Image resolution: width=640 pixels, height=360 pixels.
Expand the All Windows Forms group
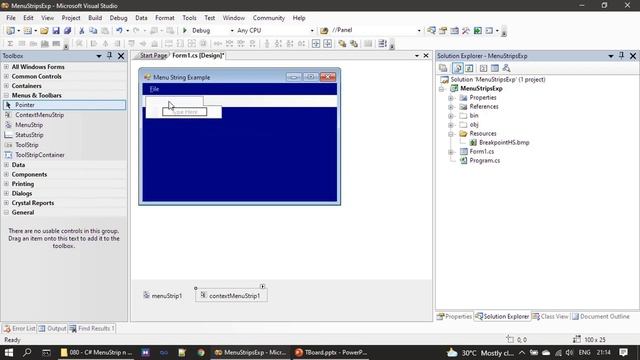[6, 67]
